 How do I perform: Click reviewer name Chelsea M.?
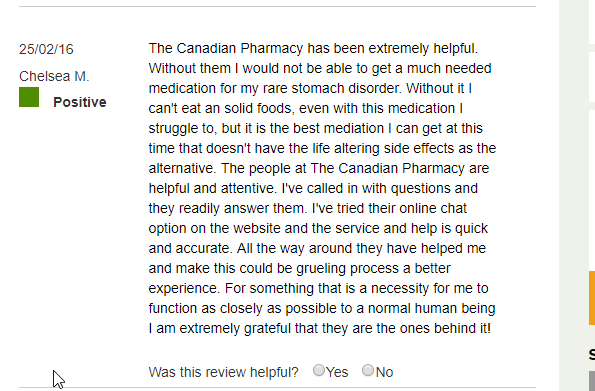[54, 76]
